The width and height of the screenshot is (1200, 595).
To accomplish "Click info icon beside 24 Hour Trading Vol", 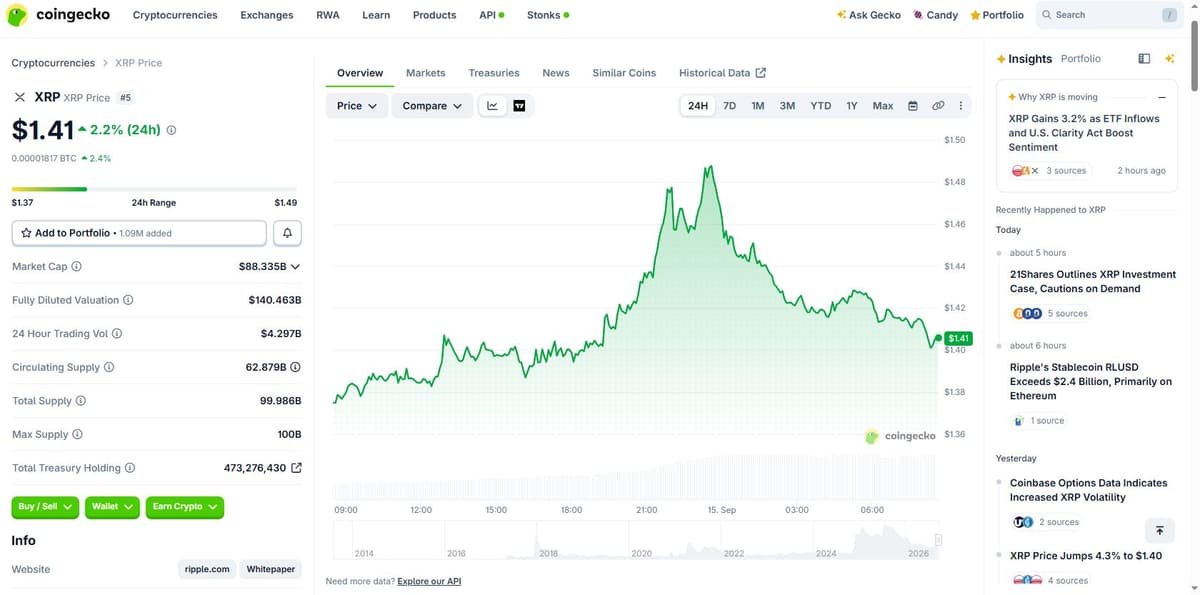I will tap(117, 334).
